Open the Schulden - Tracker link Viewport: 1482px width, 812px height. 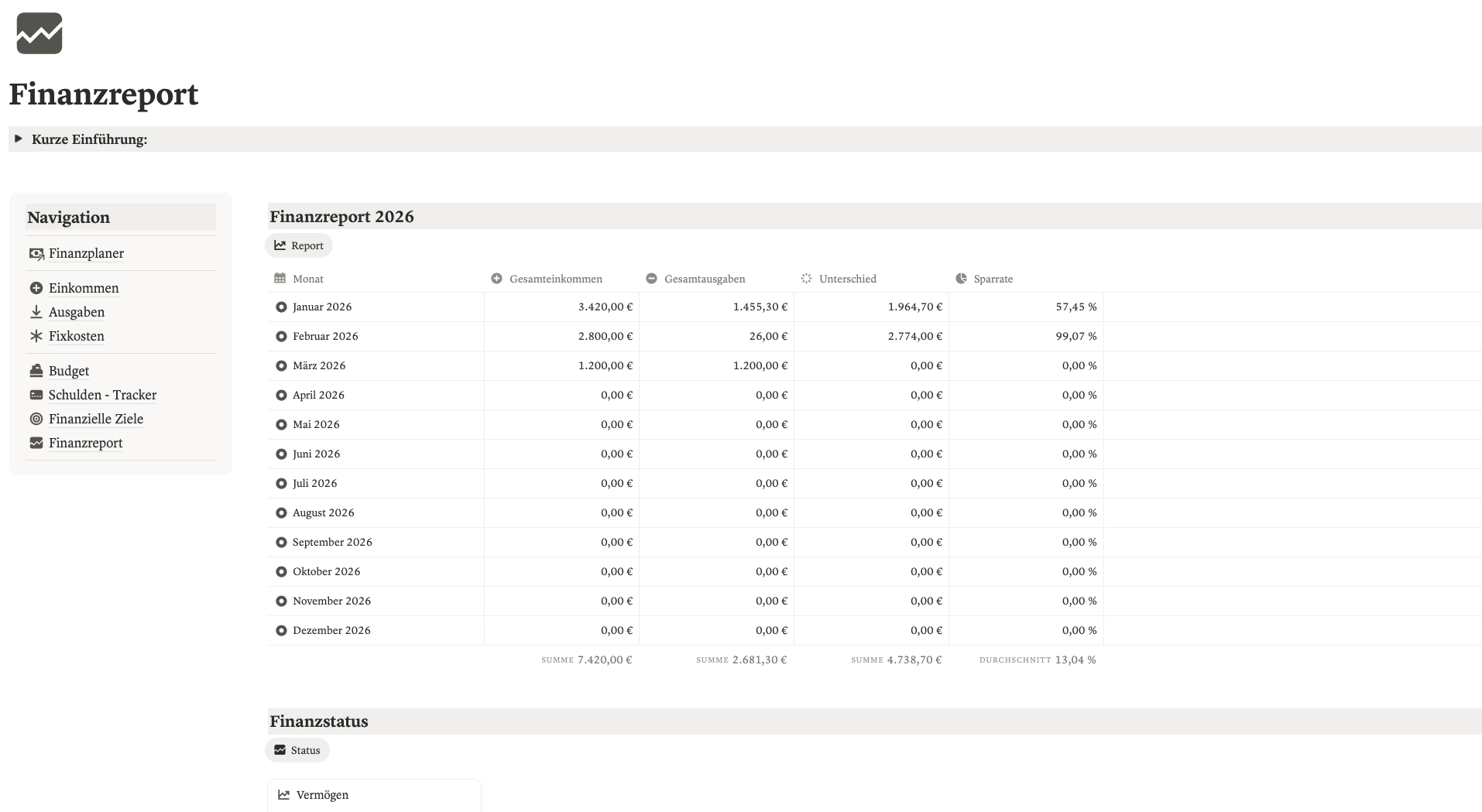(102, 395)
